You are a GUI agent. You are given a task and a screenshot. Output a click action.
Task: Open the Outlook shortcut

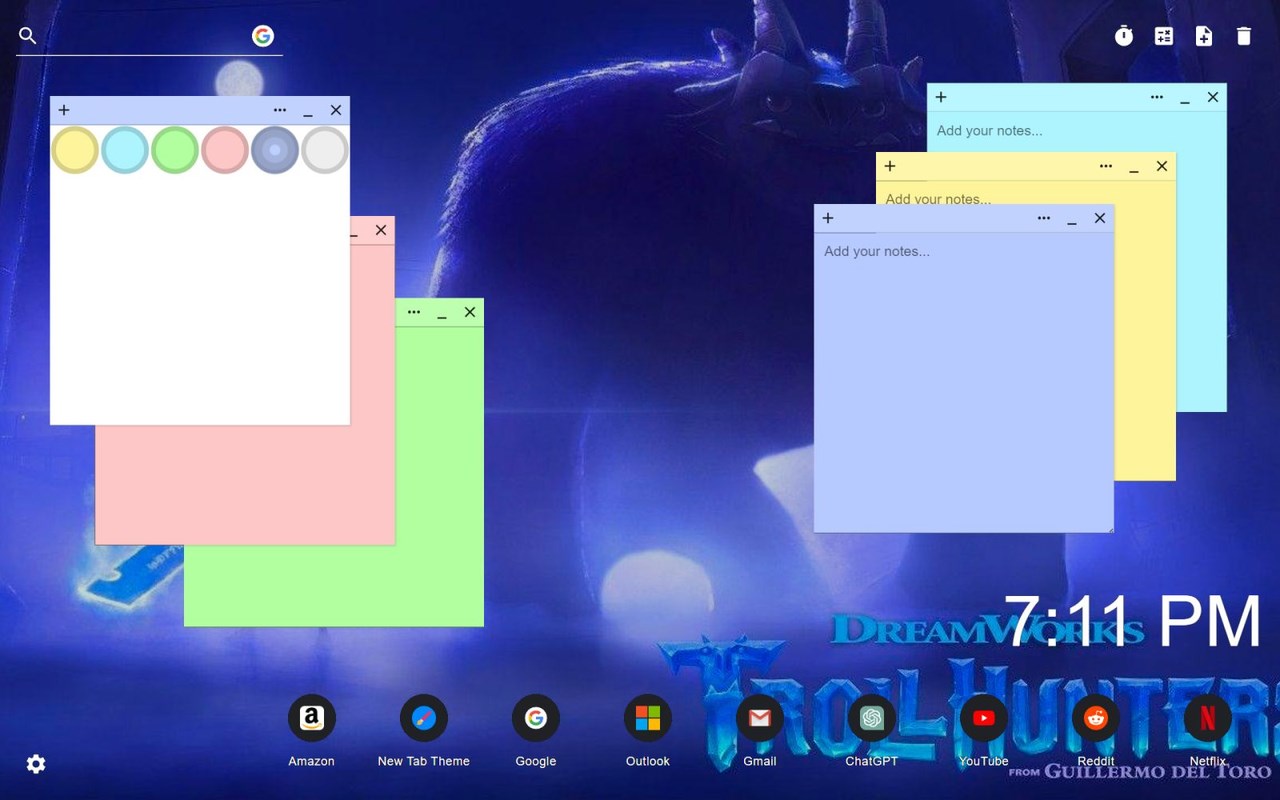[648, 718]
